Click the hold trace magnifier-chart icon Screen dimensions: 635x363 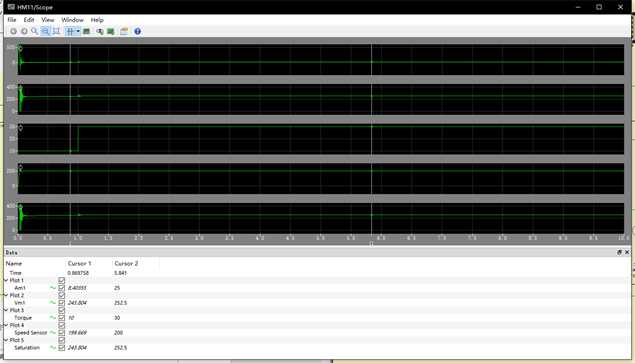click(x=100, y=31)
